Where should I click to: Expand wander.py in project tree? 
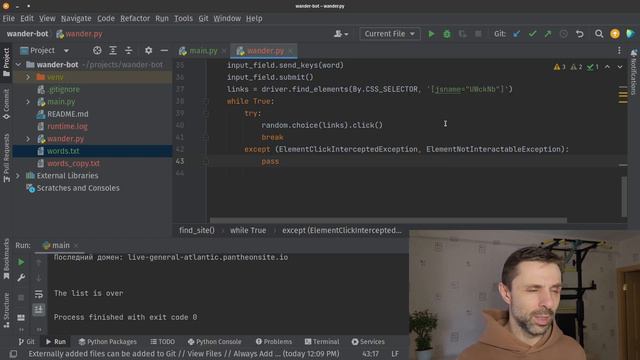point(28,139)
